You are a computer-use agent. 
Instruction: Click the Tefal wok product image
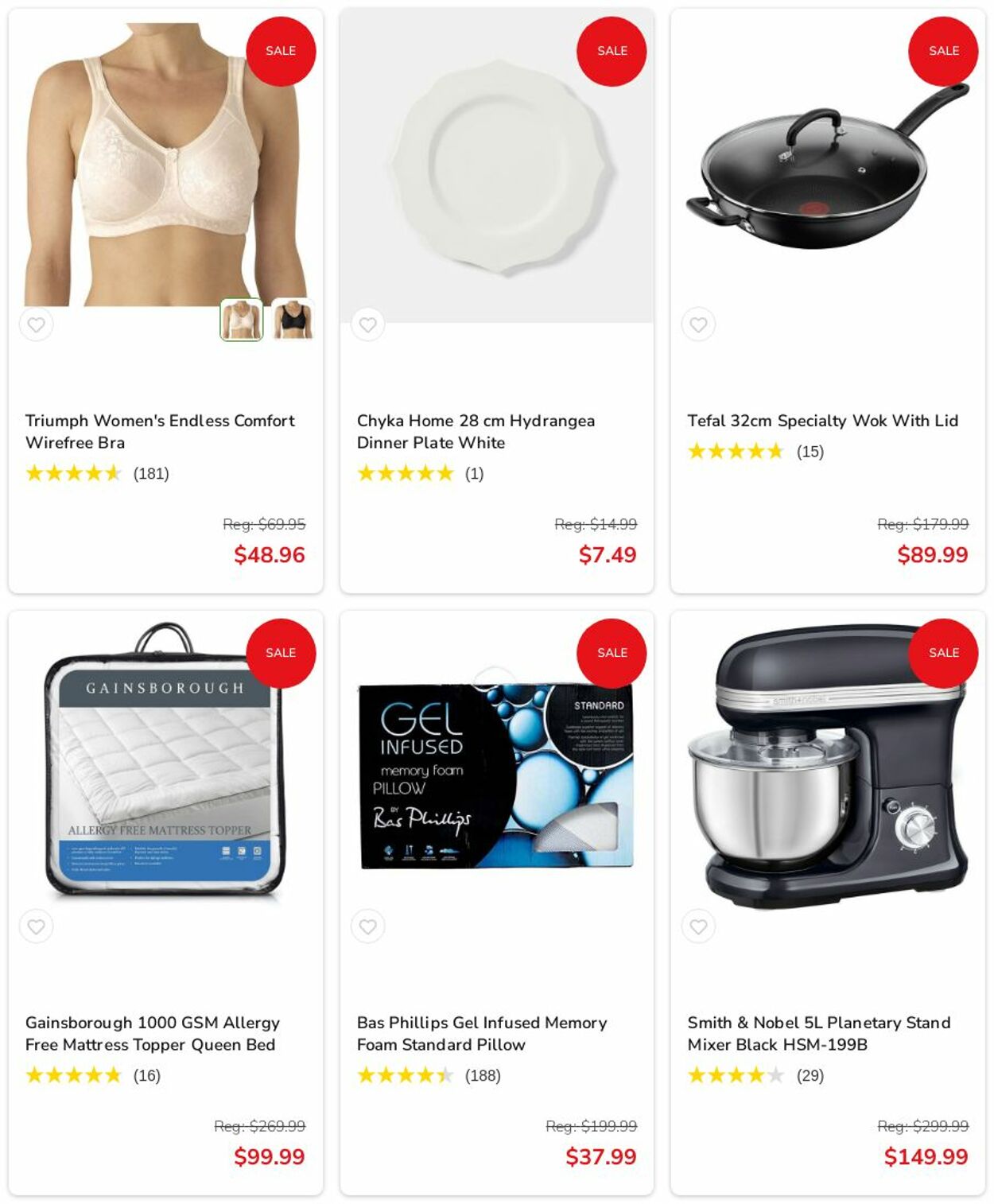pyautogui.click(x=827, y=165)
